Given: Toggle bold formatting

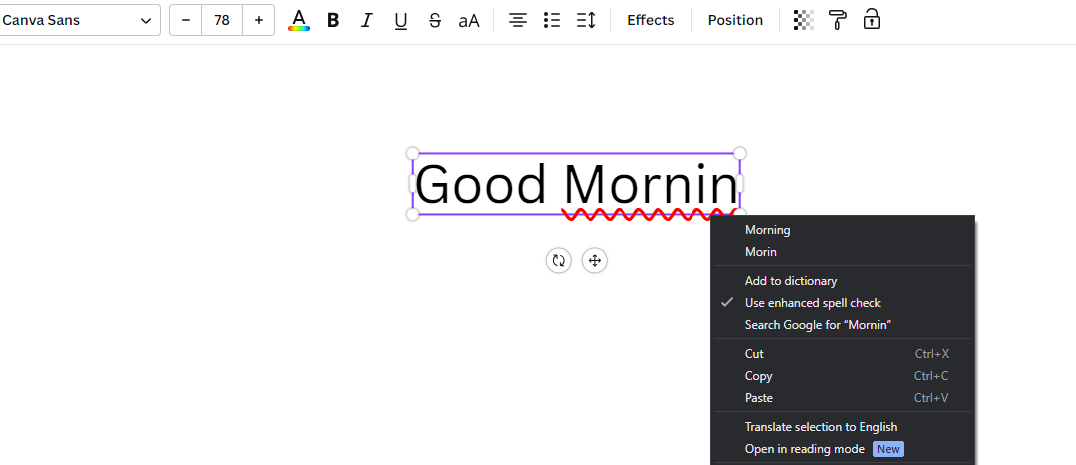Looking at the screenshot, I should point(333,21).
